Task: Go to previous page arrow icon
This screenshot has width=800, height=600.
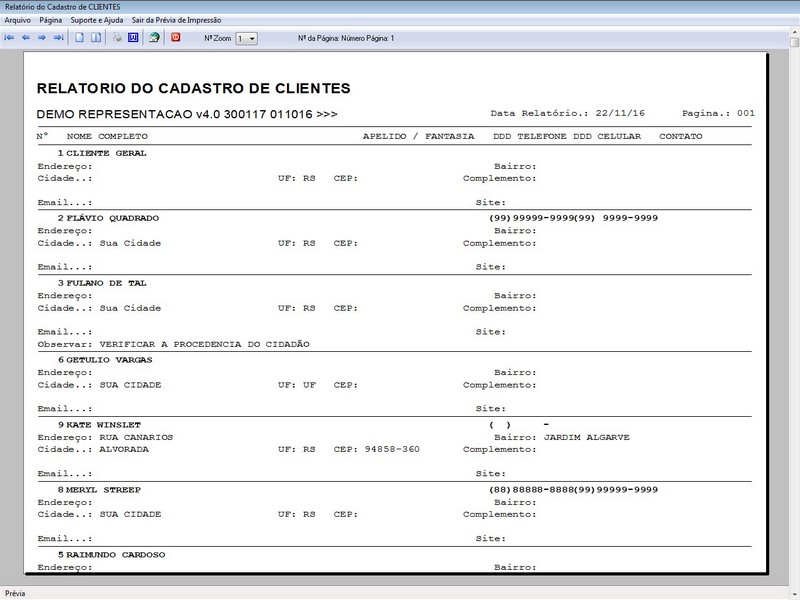Action: click(x=26, y=38)
